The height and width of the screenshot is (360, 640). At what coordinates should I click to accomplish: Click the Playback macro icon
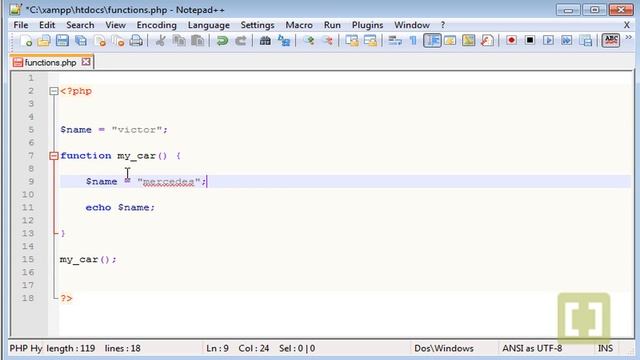point(548,40)
